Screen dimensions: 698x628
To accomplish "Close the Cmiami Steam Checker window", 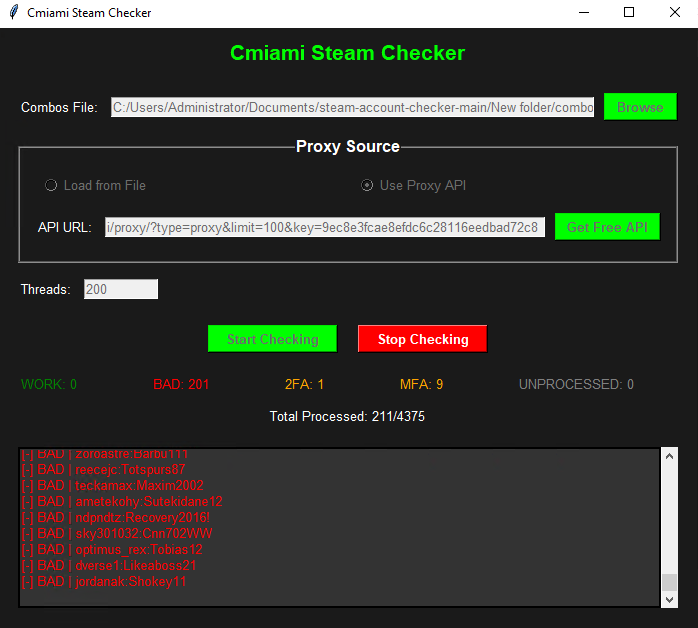I will 675,12.
